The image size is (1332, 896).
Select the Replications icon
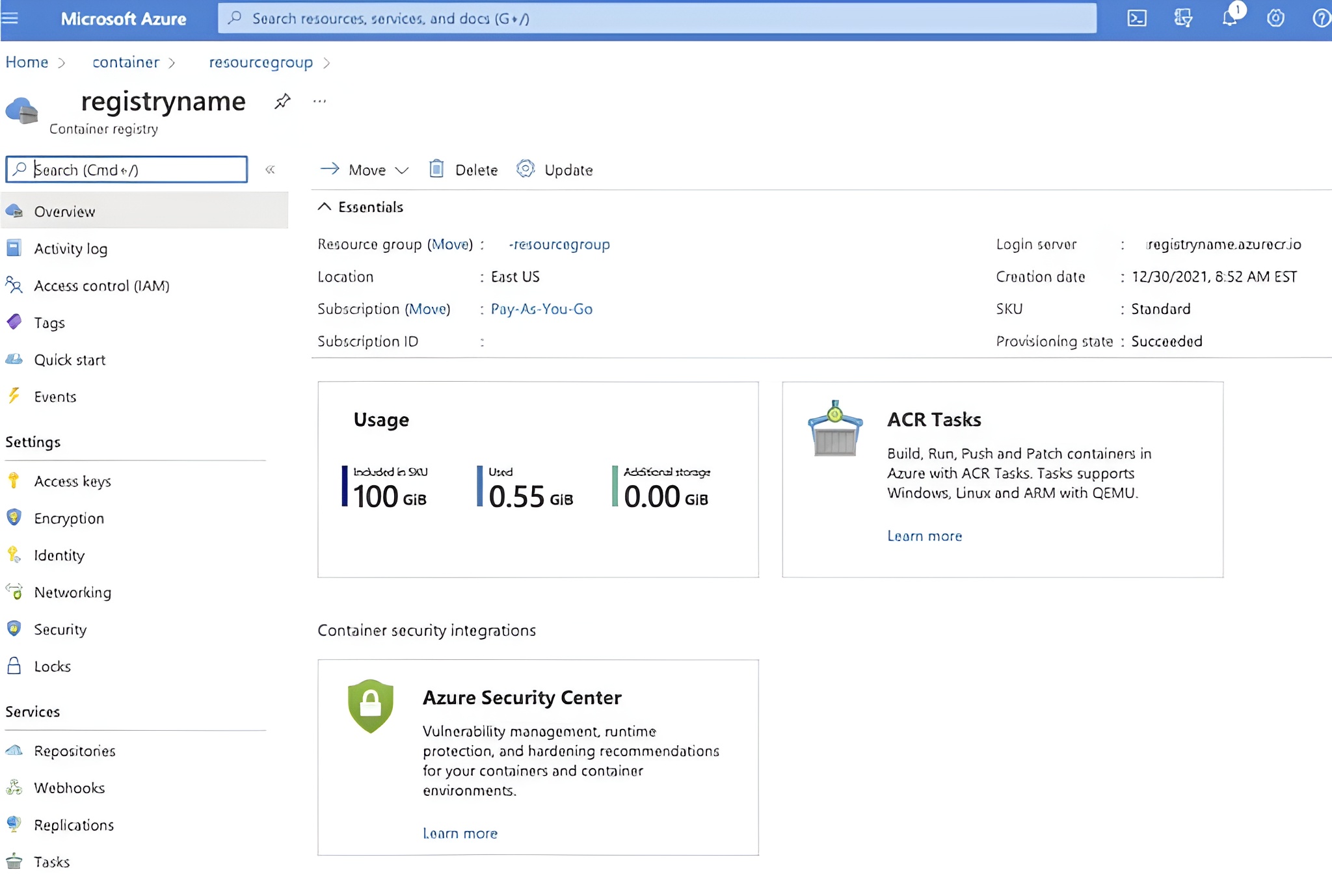[x=14, y=824]
